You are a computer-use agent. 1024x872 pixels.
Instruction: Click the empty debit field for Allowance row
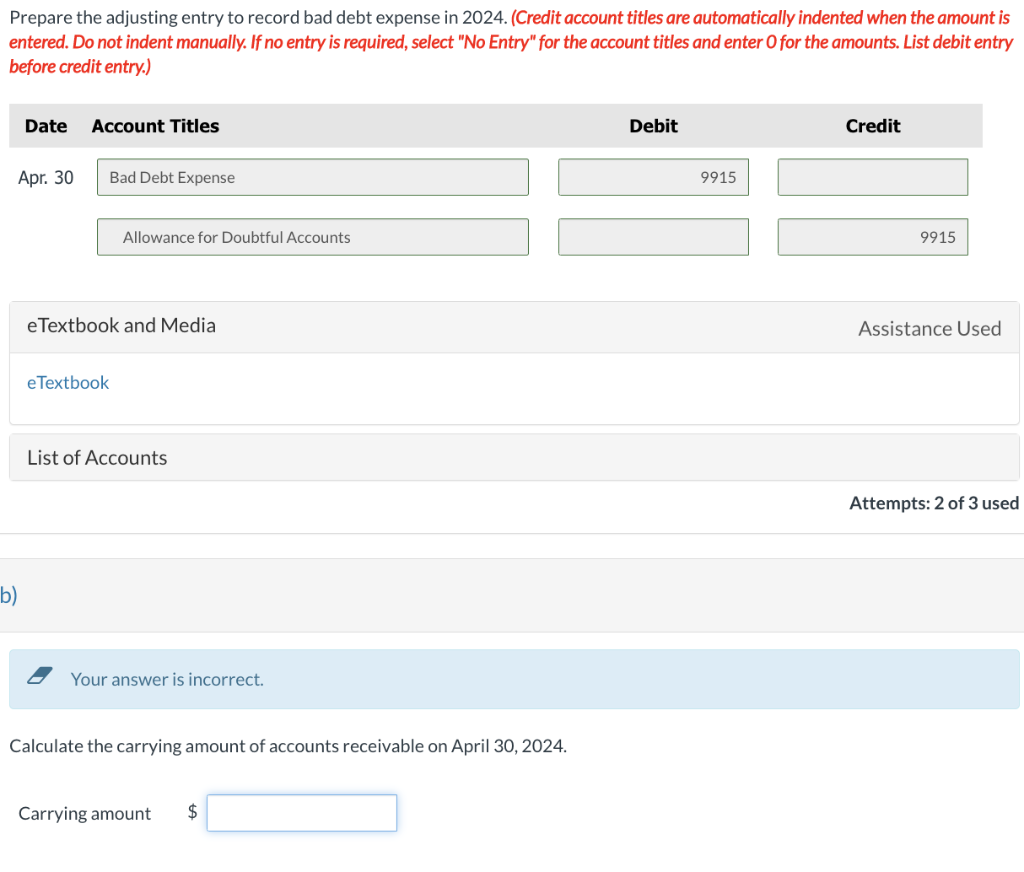pyautogui.click(x=653, y=237)
